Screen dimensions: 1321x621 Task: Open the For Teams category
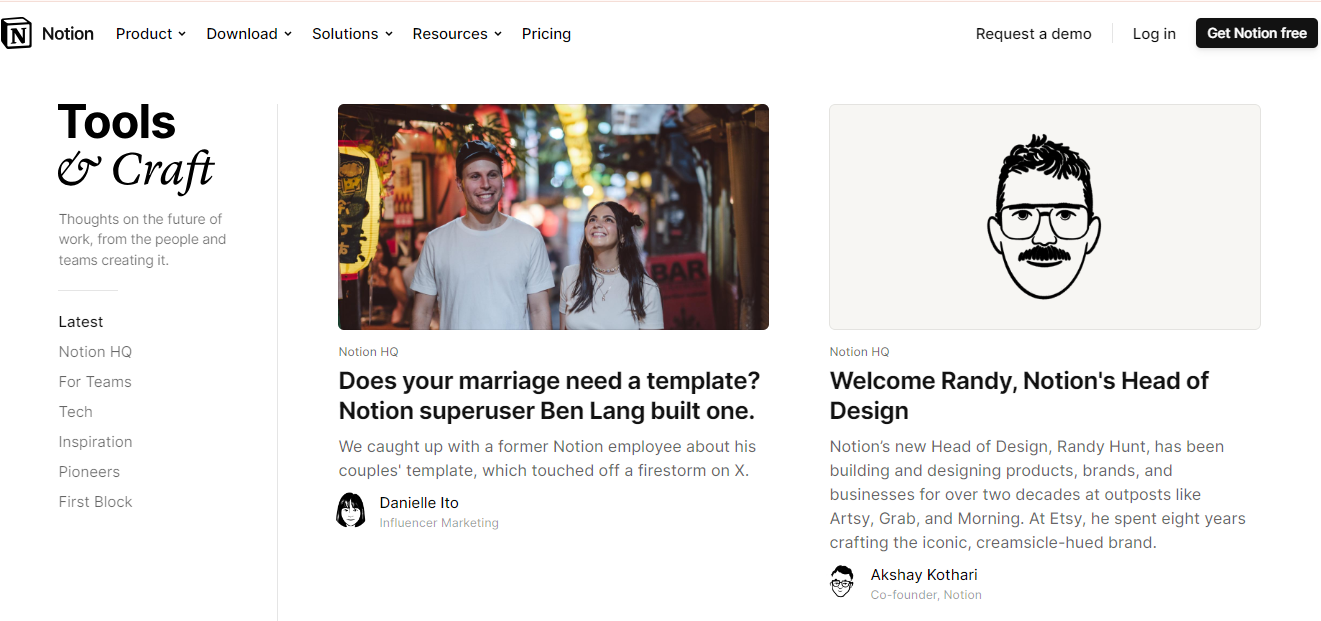click(x=95, y=382)
